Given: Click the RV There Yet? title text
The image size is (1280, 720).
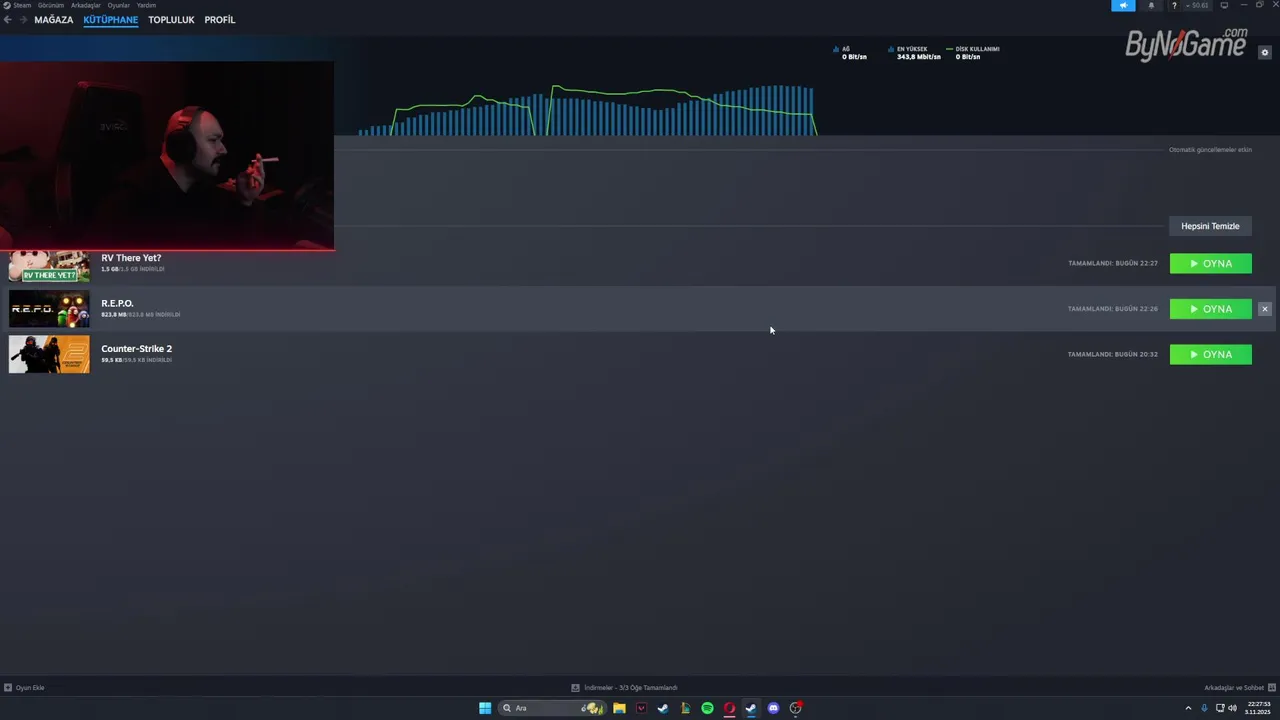Looking at the screenshot, I should 131,258.
